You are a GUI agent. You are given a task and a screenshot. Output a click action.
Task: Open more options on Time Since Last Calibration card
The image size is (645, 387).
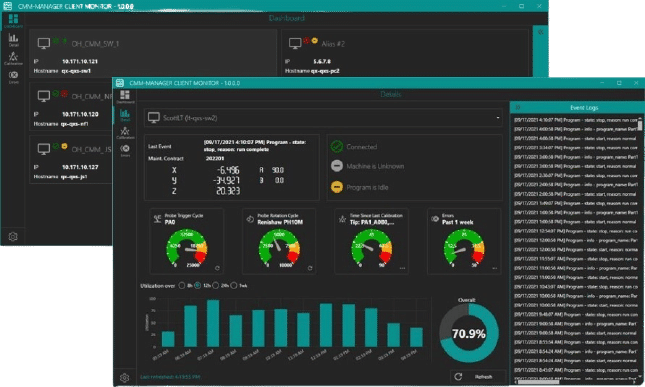pyautogui.click(x=402, y=268)
